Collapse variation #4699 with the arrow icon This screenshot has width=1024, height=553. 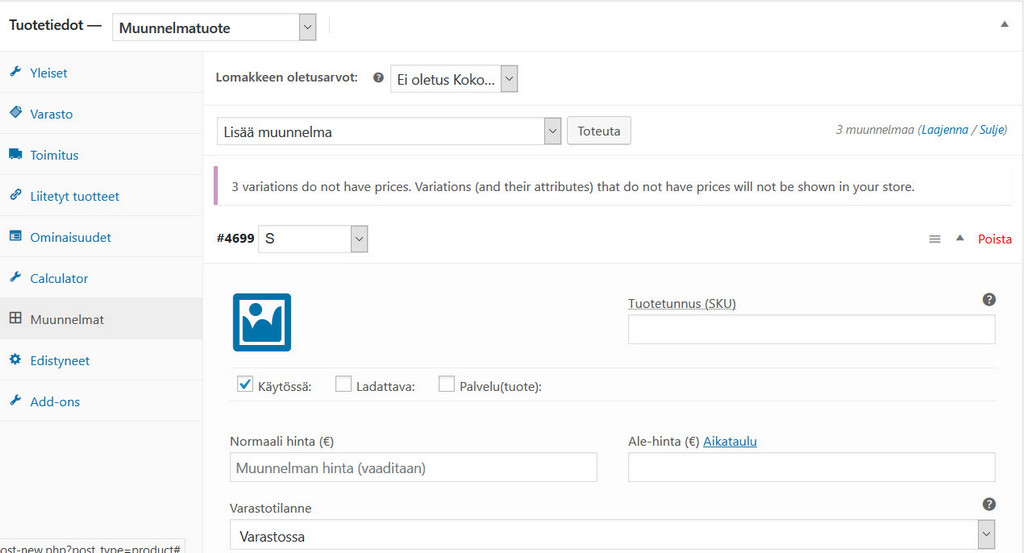pyautogui.click(x=960, y=238)
